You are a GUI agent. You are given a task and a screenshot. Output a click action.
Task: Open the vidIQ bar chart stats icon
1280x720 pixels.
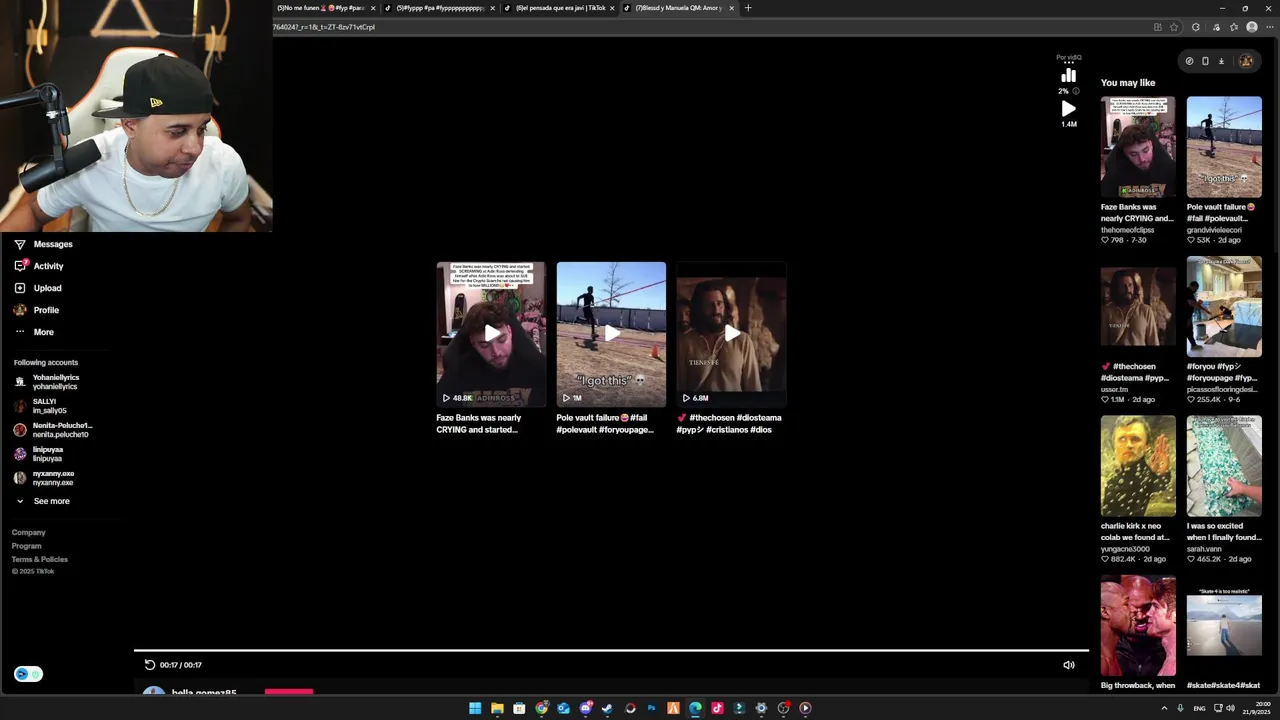[1068, 75]
